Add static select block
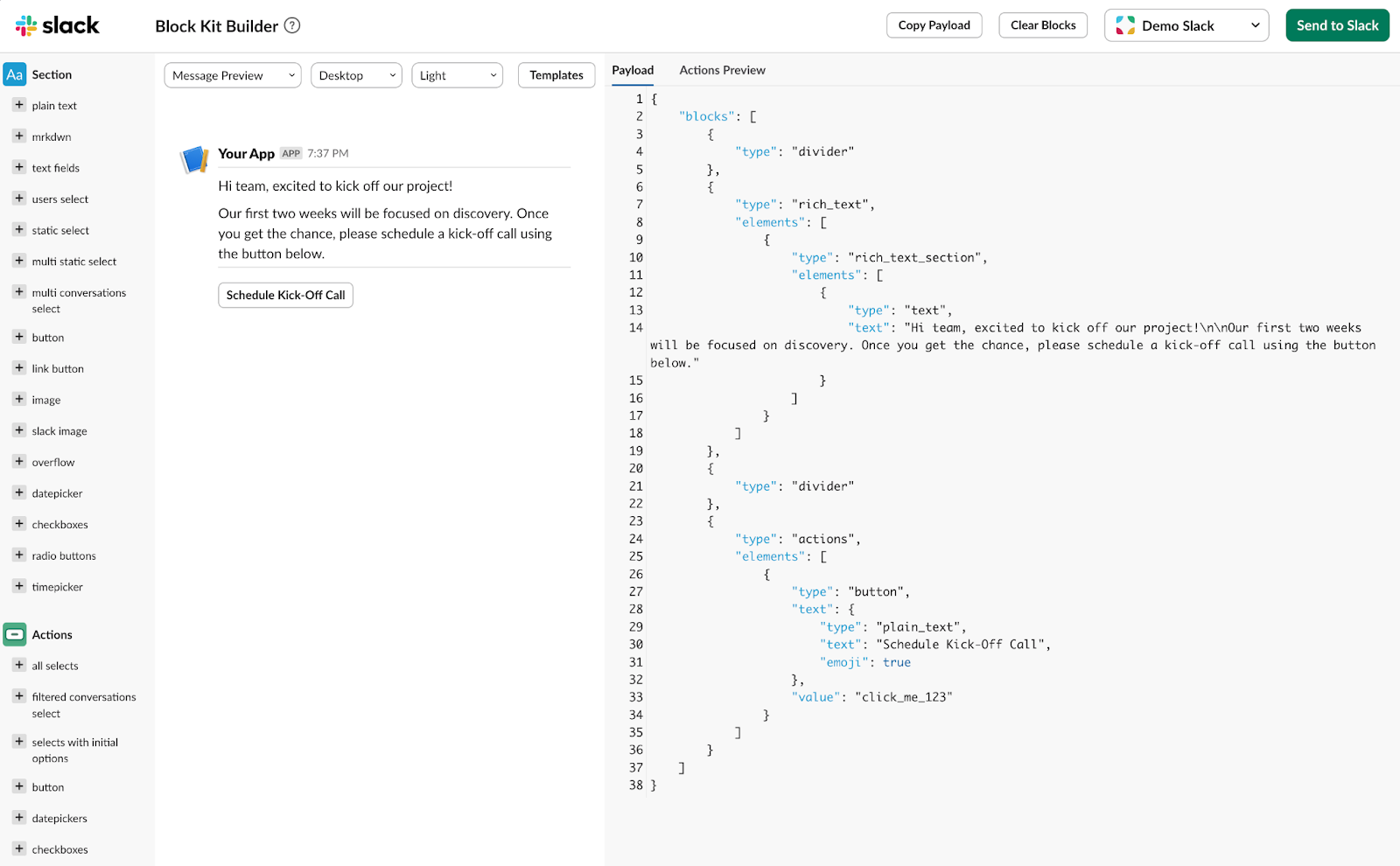The image size is (1400, 866). pyautogui.click(x=19, y=230)
